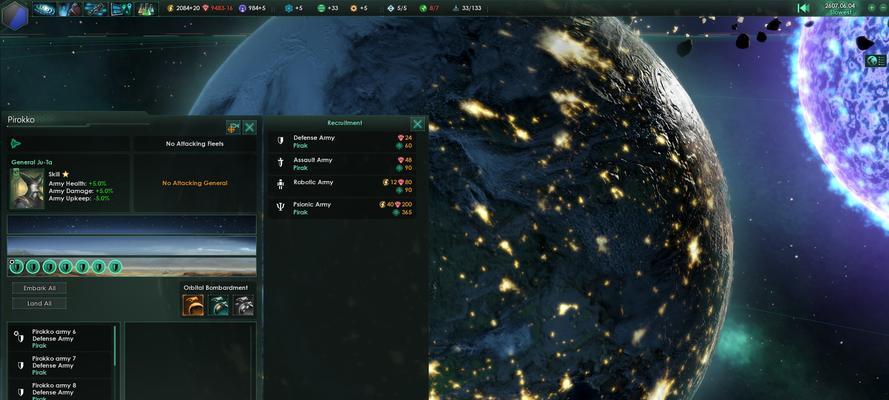
Task: Select Pirokko army 6 in list
Action: click(x=61, y=338)
